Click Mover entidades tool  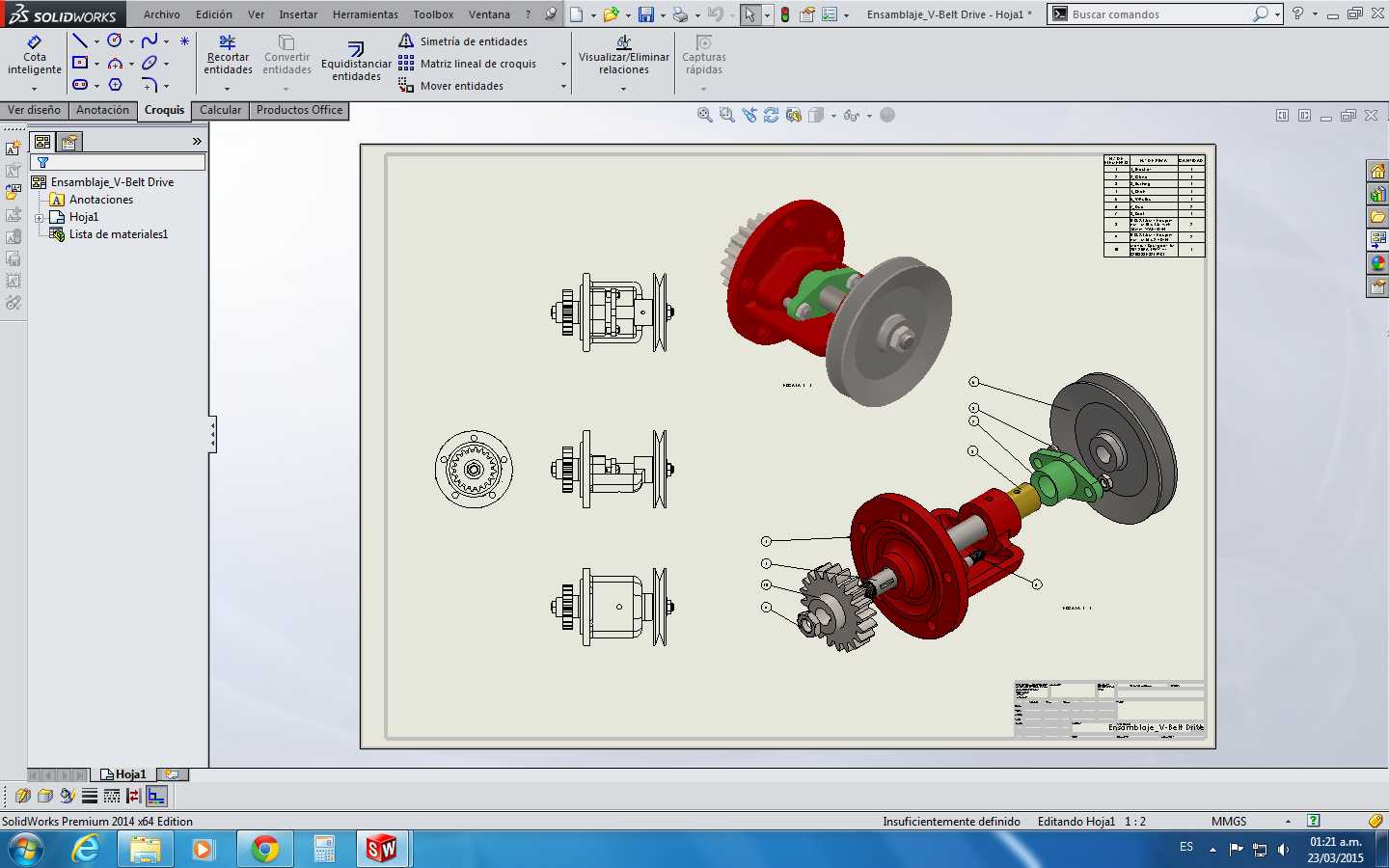[x=451, y=86]
